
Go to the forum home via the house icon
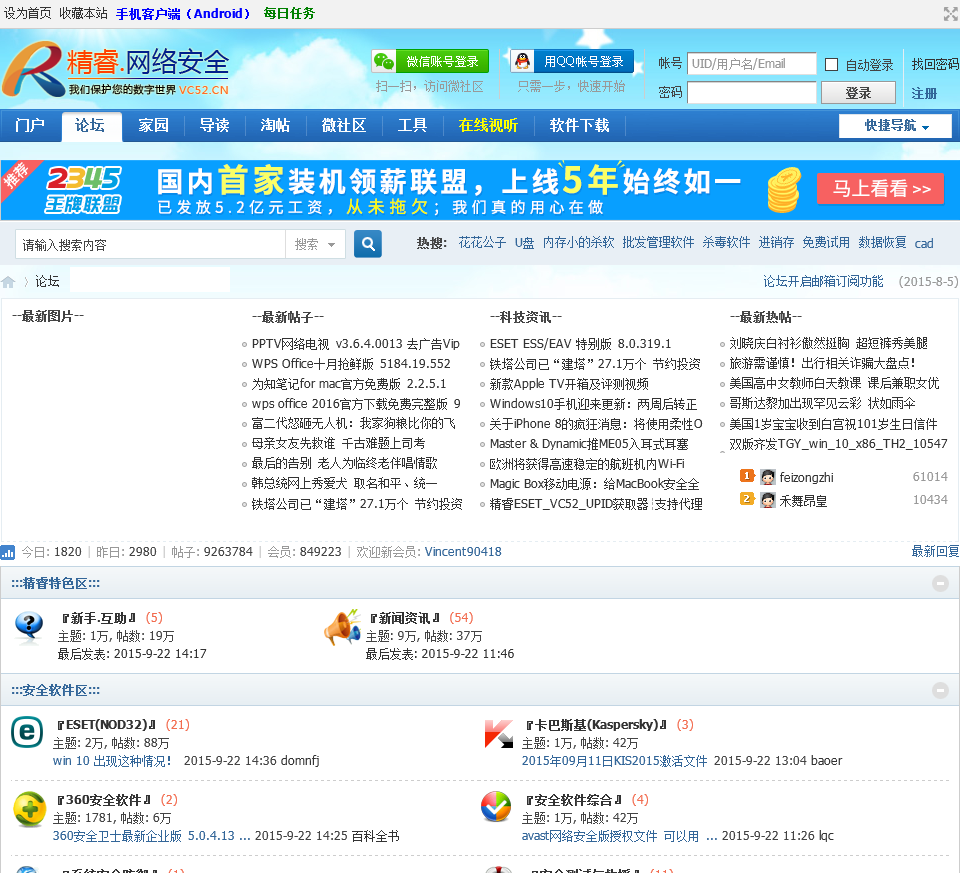8,282
